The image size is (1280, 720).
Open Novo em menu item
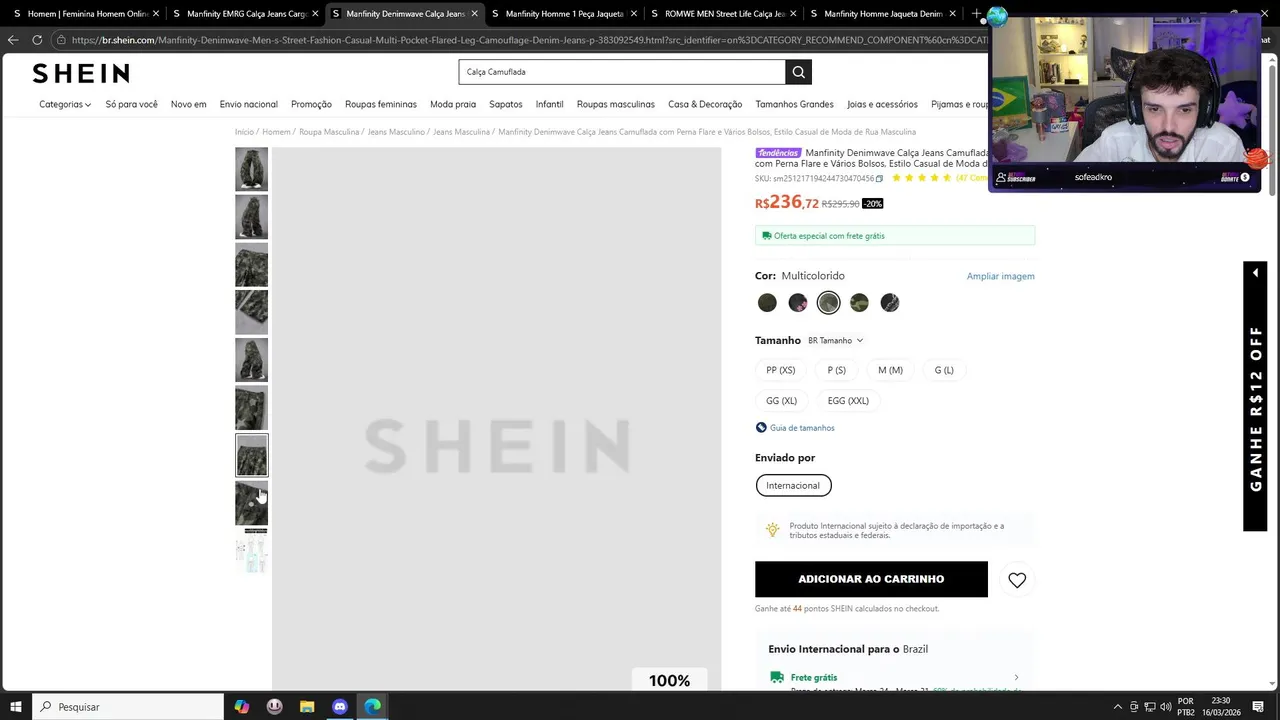[188, 104]
